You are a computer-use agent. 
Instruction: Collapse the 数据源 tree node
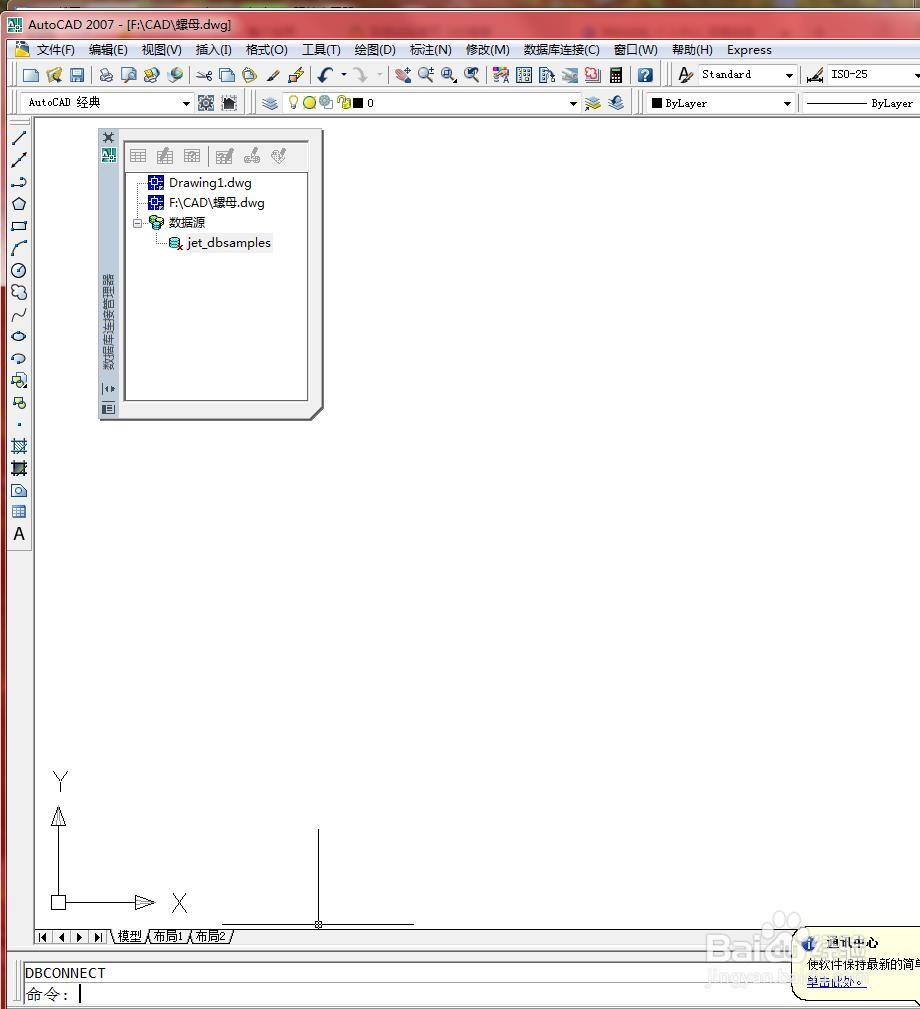click(137, 223)
